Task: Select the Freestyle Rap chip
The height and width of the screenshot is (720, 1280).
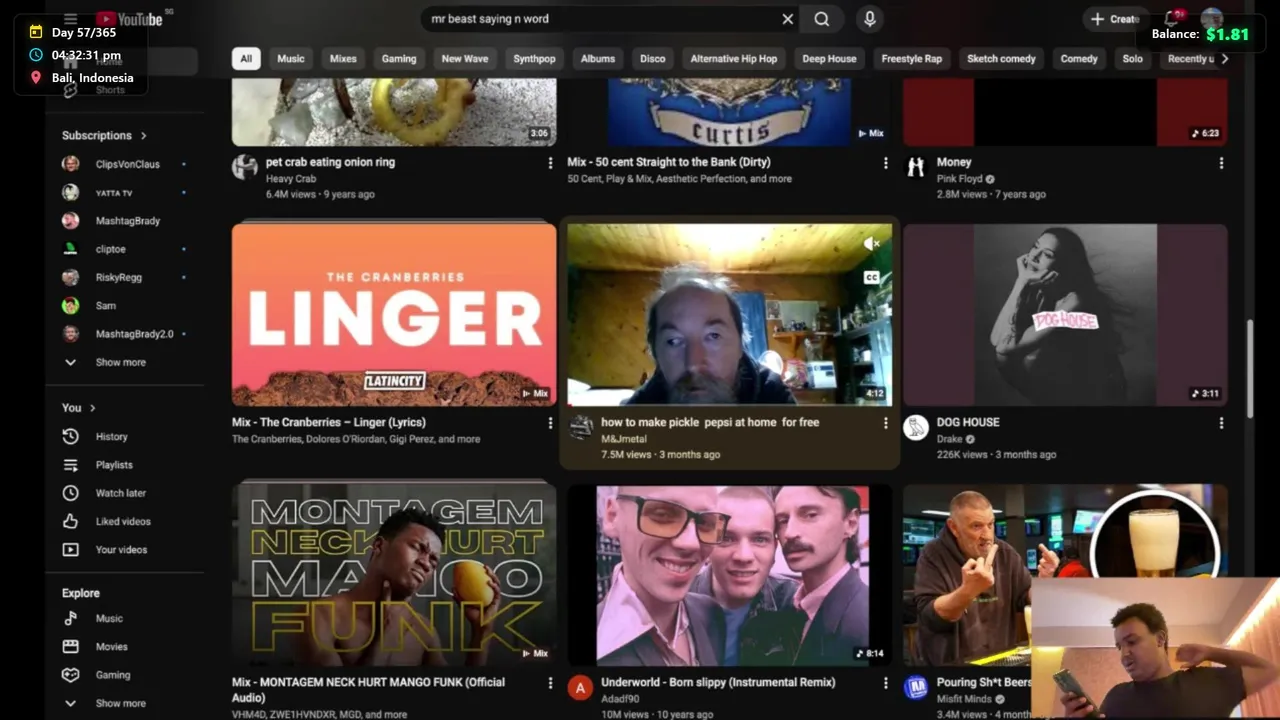Action: 912,59
